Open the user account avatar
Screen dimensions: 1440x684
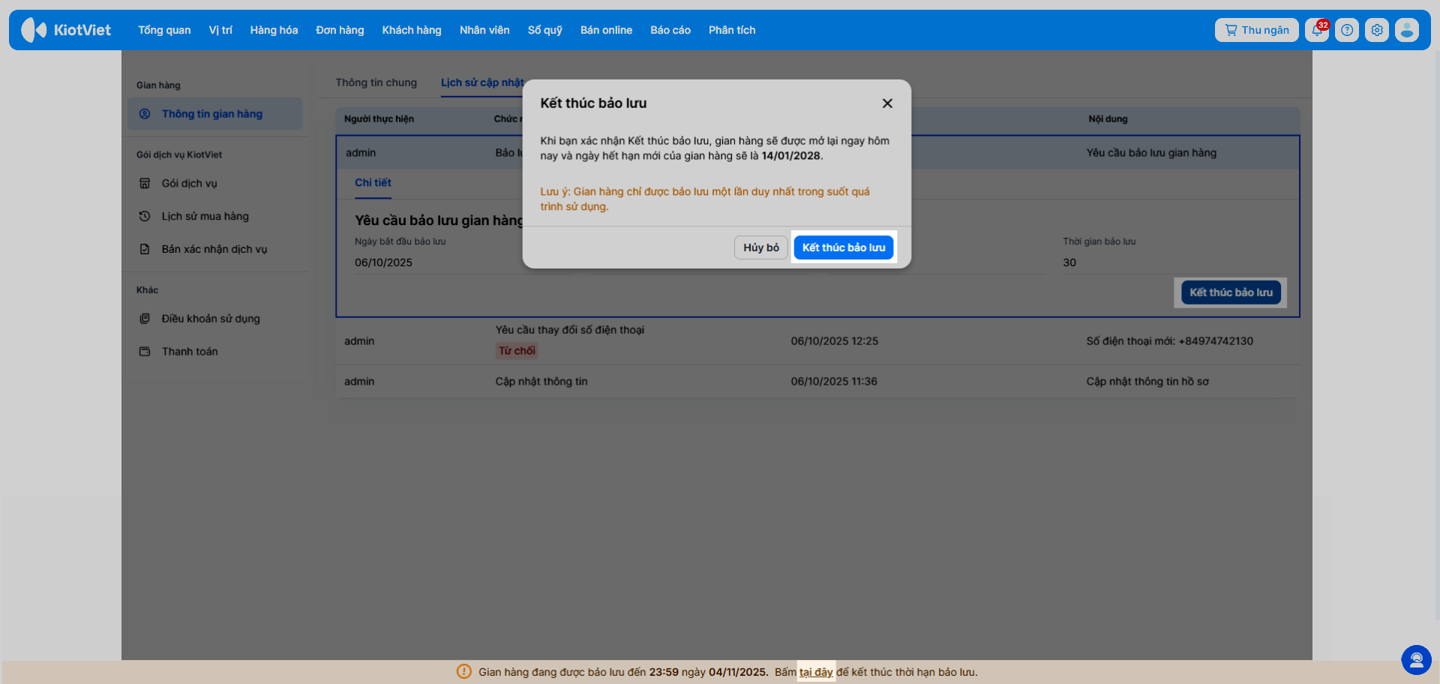point(1407,30)
